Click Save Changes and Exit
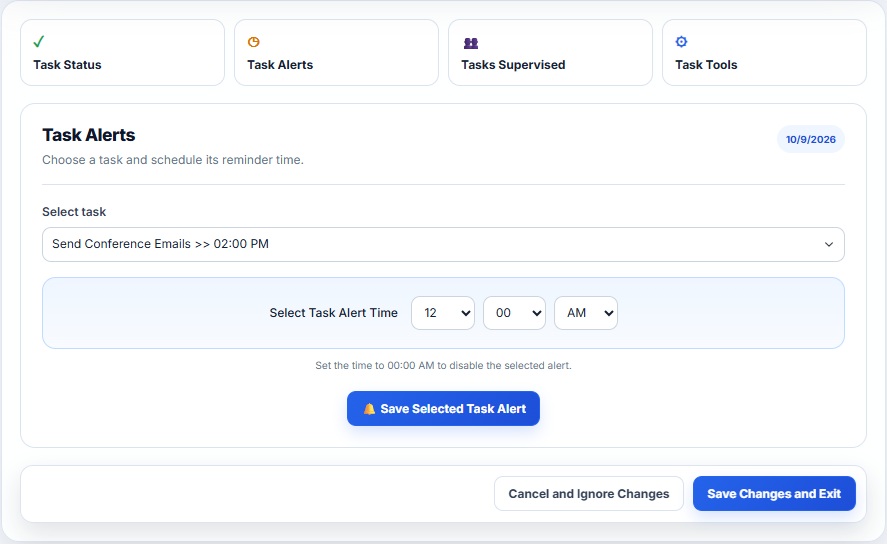 (x=774, y=494)
